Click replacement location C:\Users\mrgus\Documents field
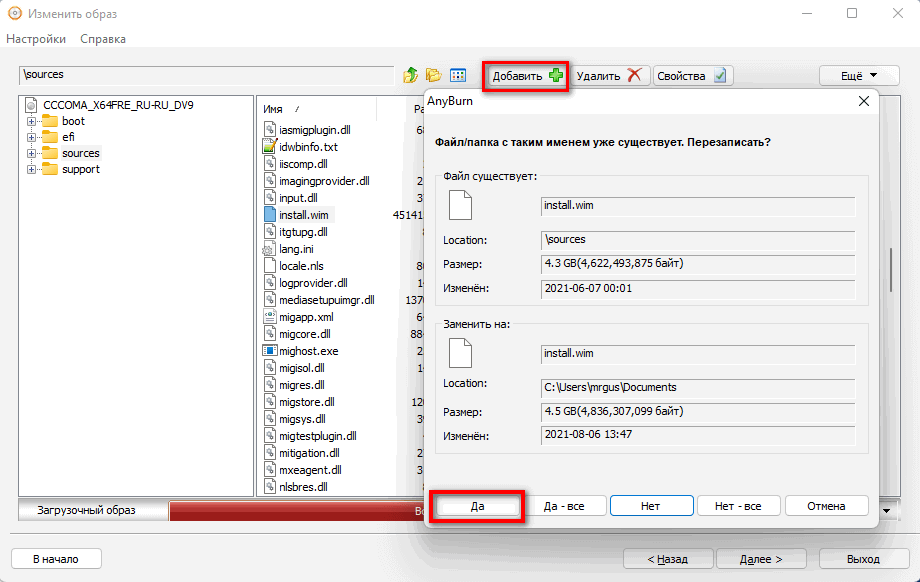Viewport: 920px width, 582px height. tap(698, 387)
